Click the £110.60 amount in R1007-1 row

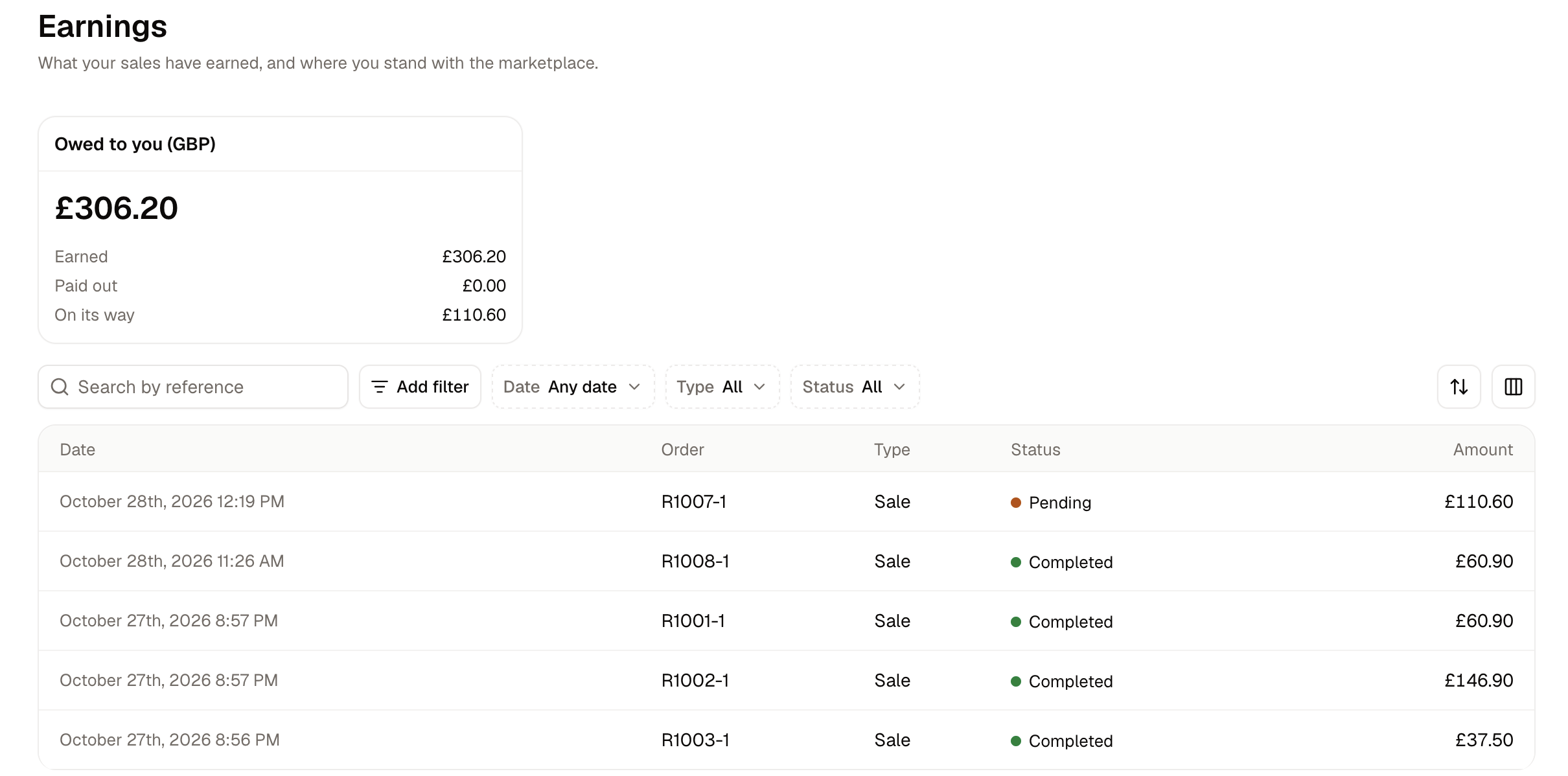[x=1479, y=501]
